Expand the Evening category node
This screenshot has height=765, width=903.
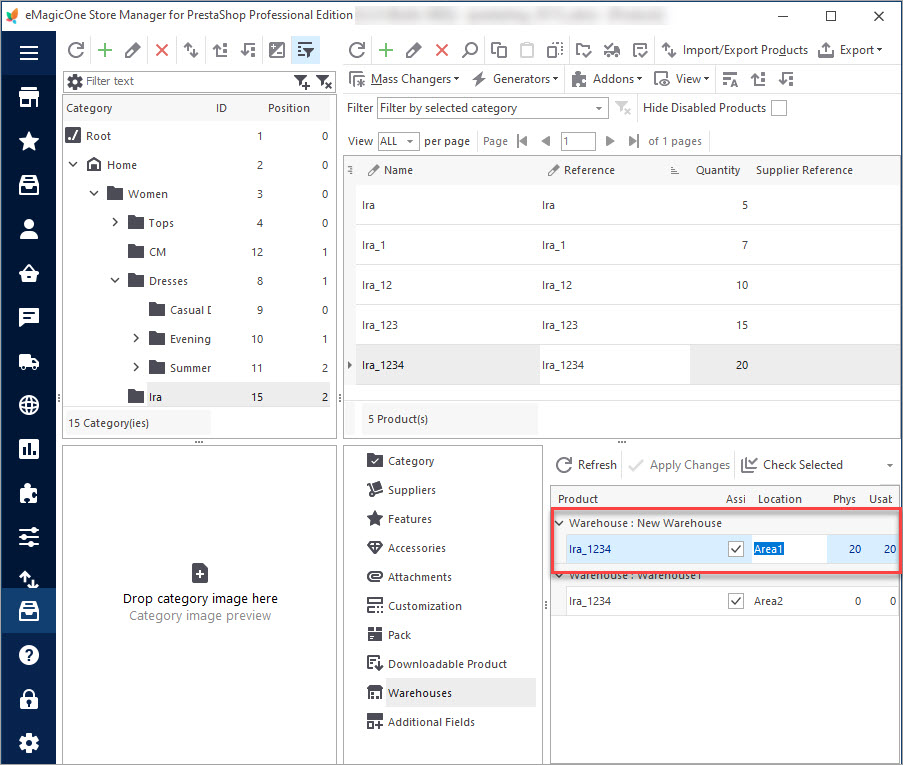pos(136,338)
